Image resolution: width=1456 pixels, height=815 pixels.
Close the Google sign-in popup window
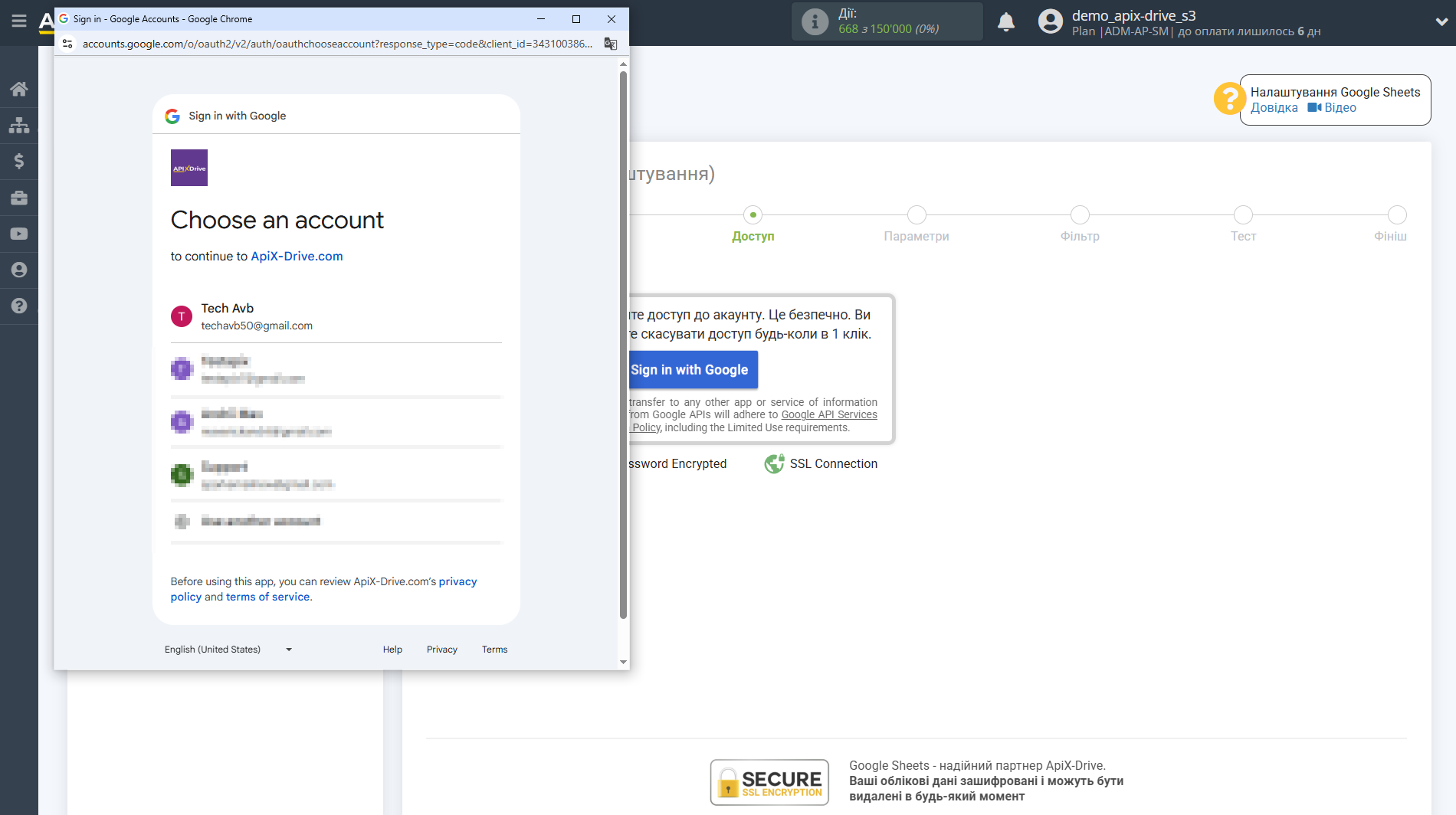612,18
